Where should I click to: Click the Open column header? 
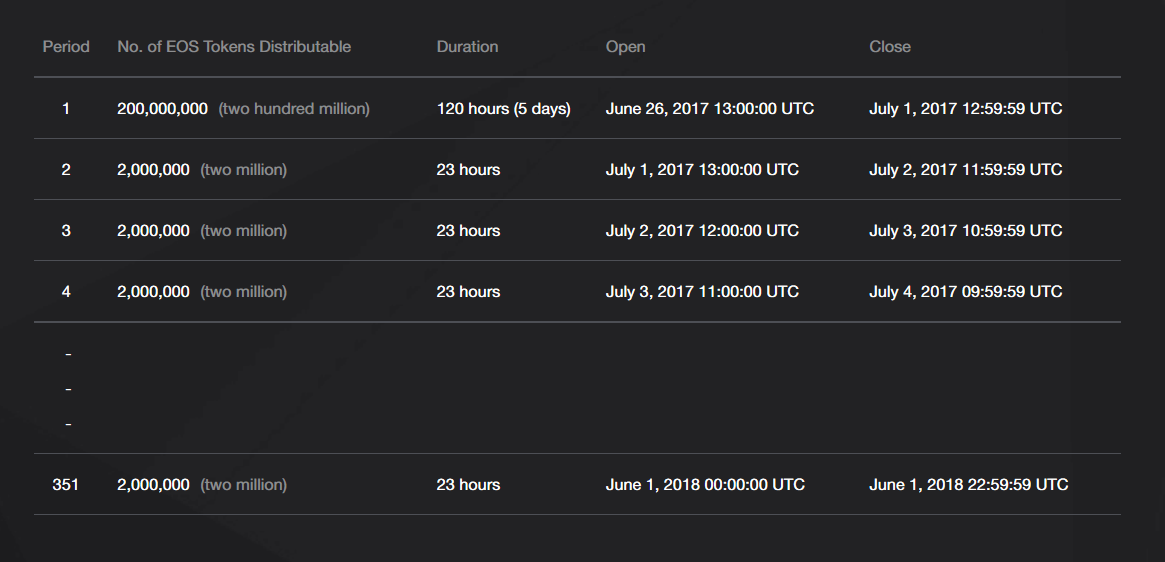(x=626, y=47)
